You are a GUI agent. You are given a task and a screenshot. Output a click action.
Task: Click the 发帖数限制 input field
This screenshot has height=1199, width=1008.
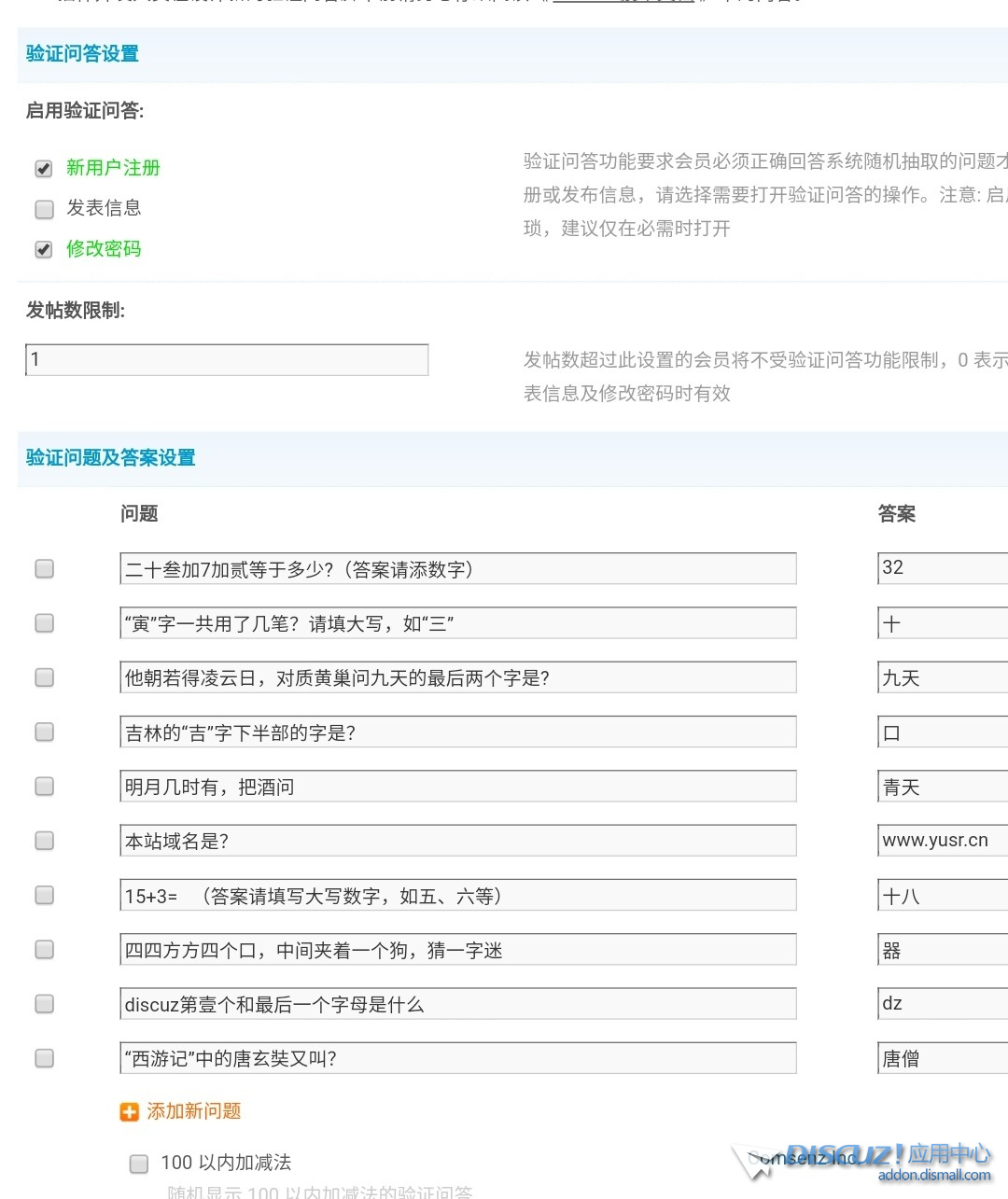pyautogui.click(x=227, y=360)
